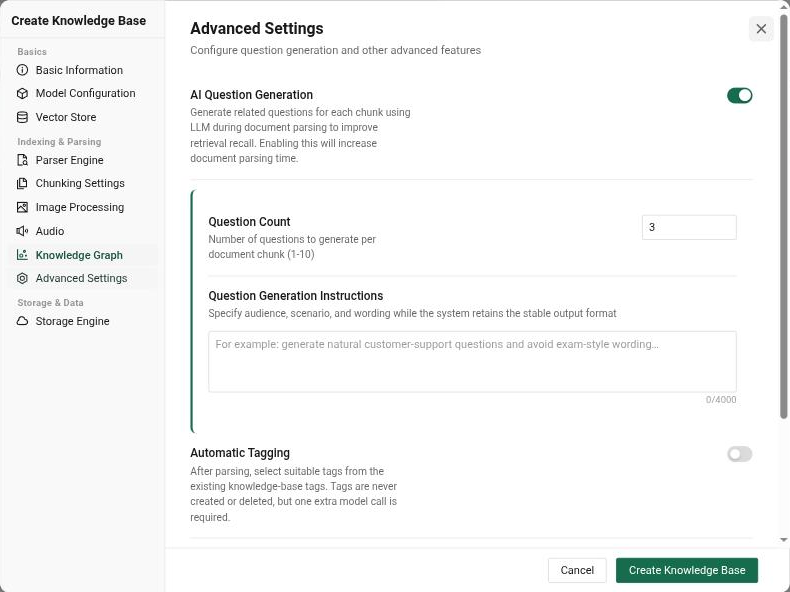
Task: Focus the Question Count input field
Action: tap(689, 227)
